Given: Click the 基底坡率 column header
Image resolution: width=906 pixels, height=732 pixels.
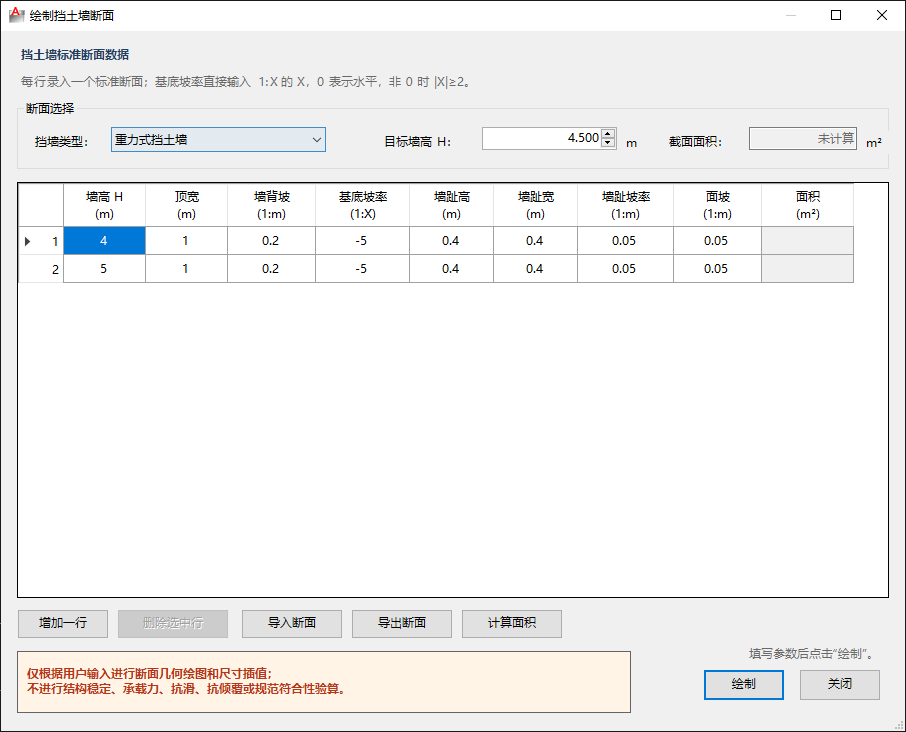Looking at the screenshot, I should coord(362,205).
